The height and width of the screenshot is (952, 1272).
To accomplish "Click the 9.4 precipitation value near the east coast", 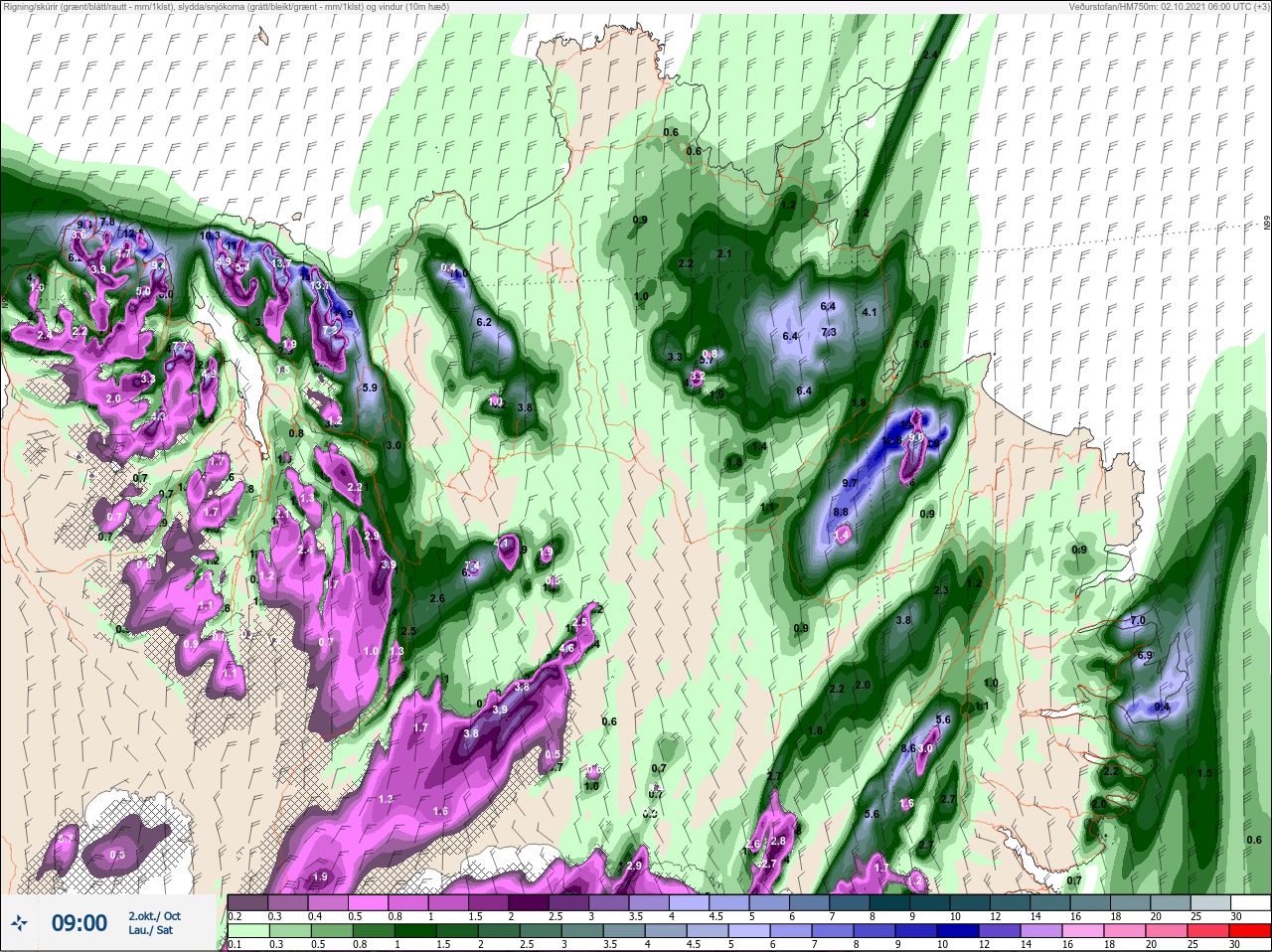I will pos(1162,707).
